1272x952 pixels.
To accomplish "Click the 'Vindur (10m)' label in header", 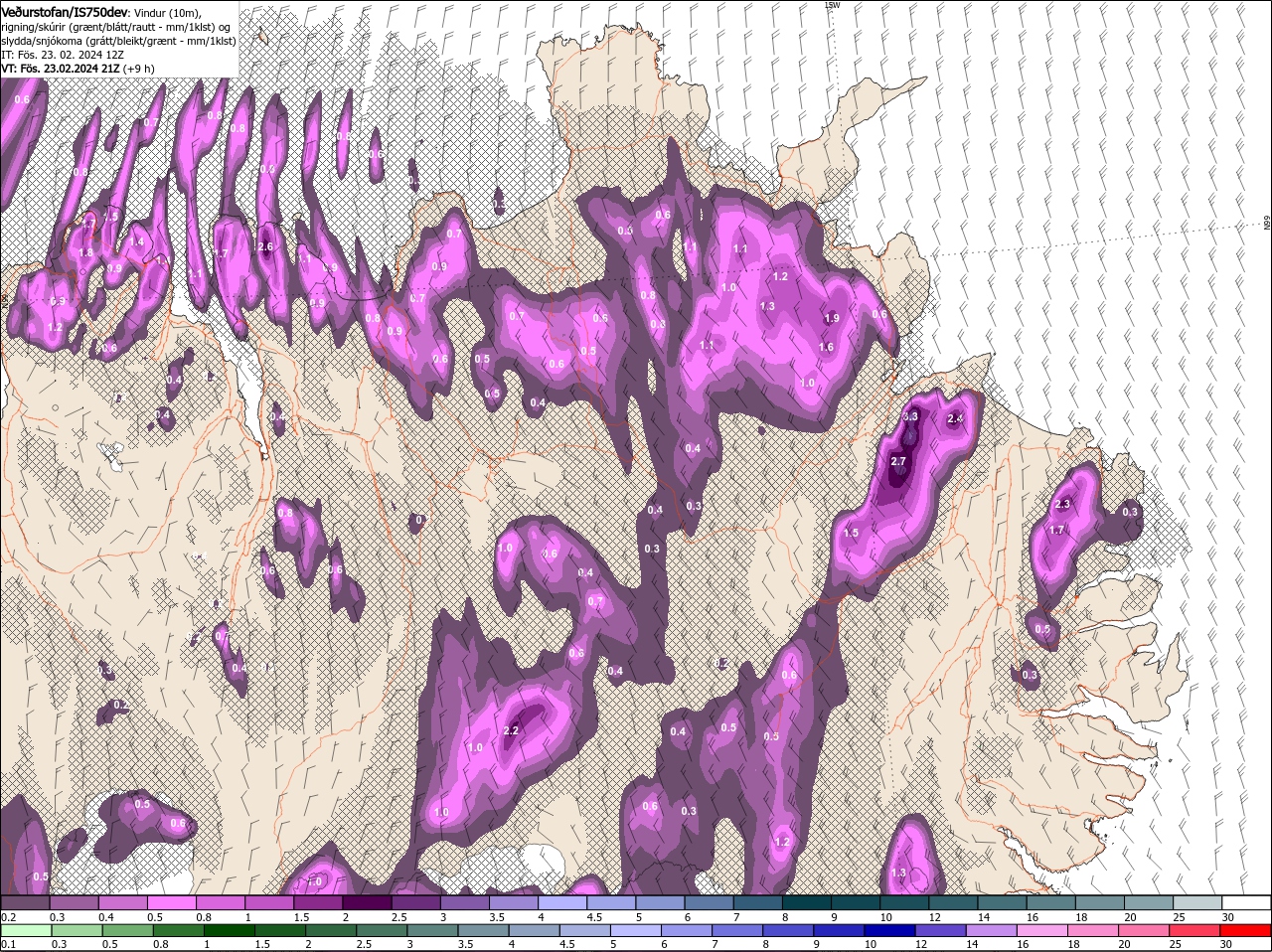I will click(168, 12).
